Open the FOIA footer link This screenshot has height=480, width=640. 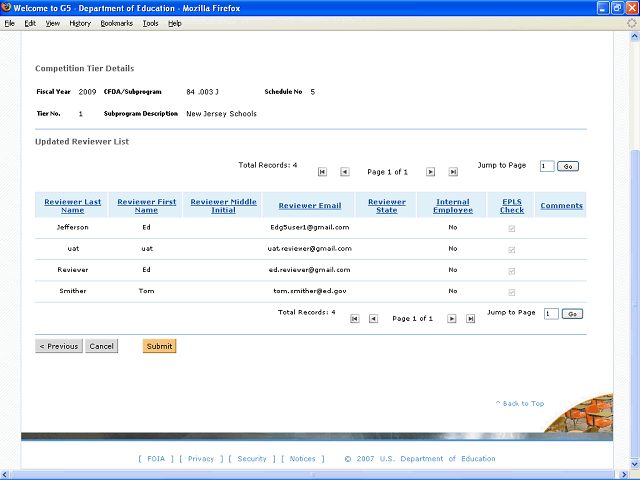click(x=156, y=459)
